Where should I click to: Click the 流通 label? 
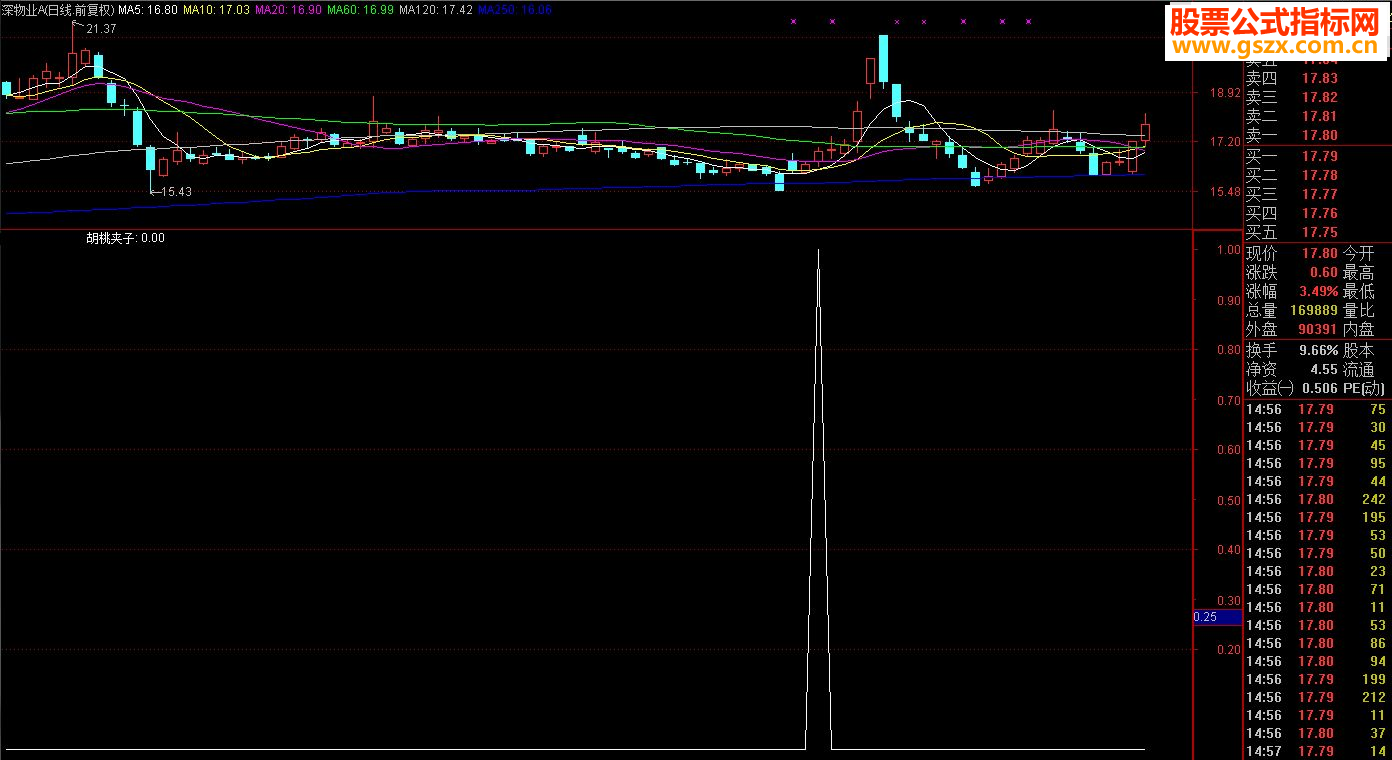[x=1358, y=370]
